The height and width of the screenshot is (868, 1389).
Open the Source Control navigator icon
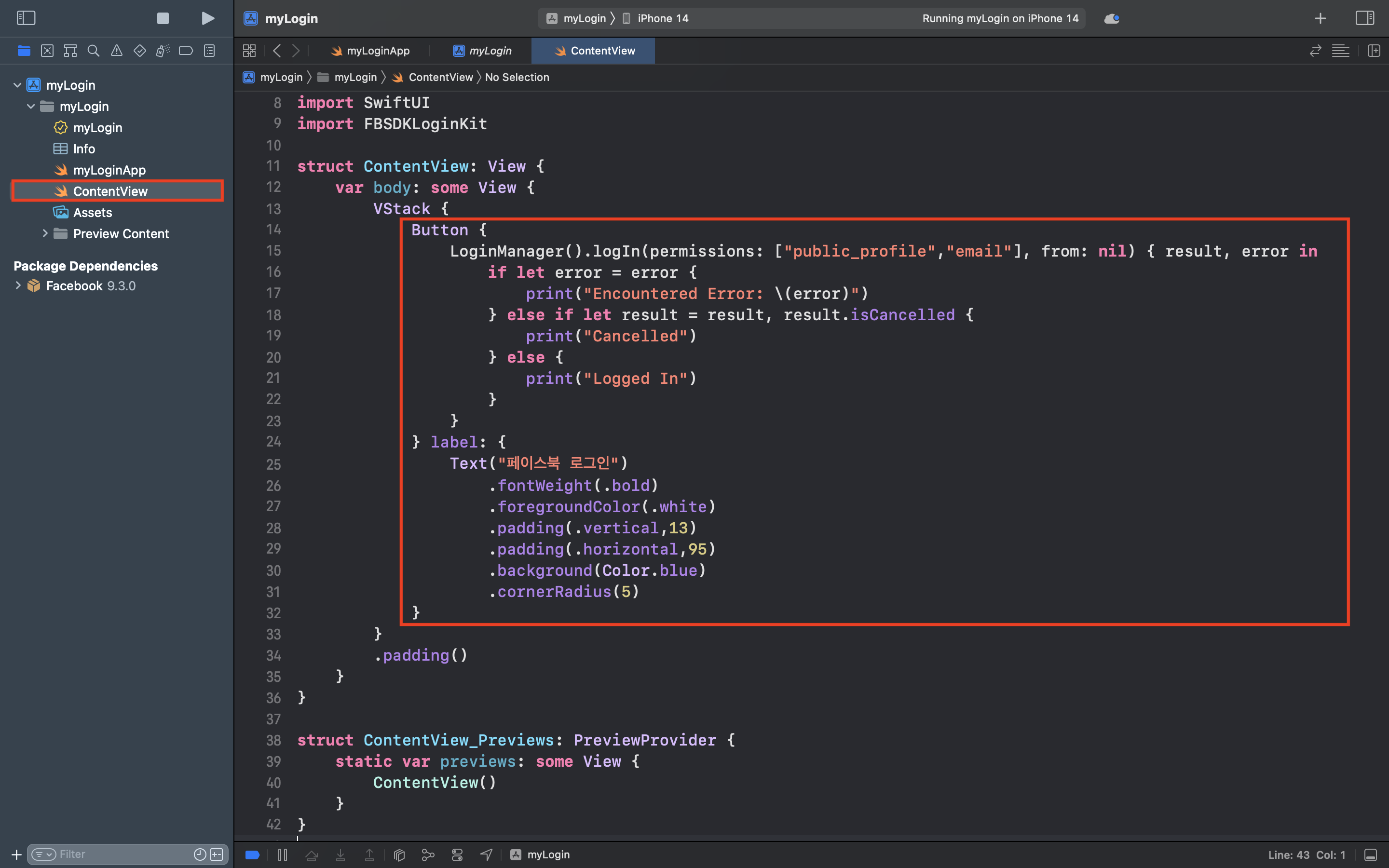click(x=47, y=51)
